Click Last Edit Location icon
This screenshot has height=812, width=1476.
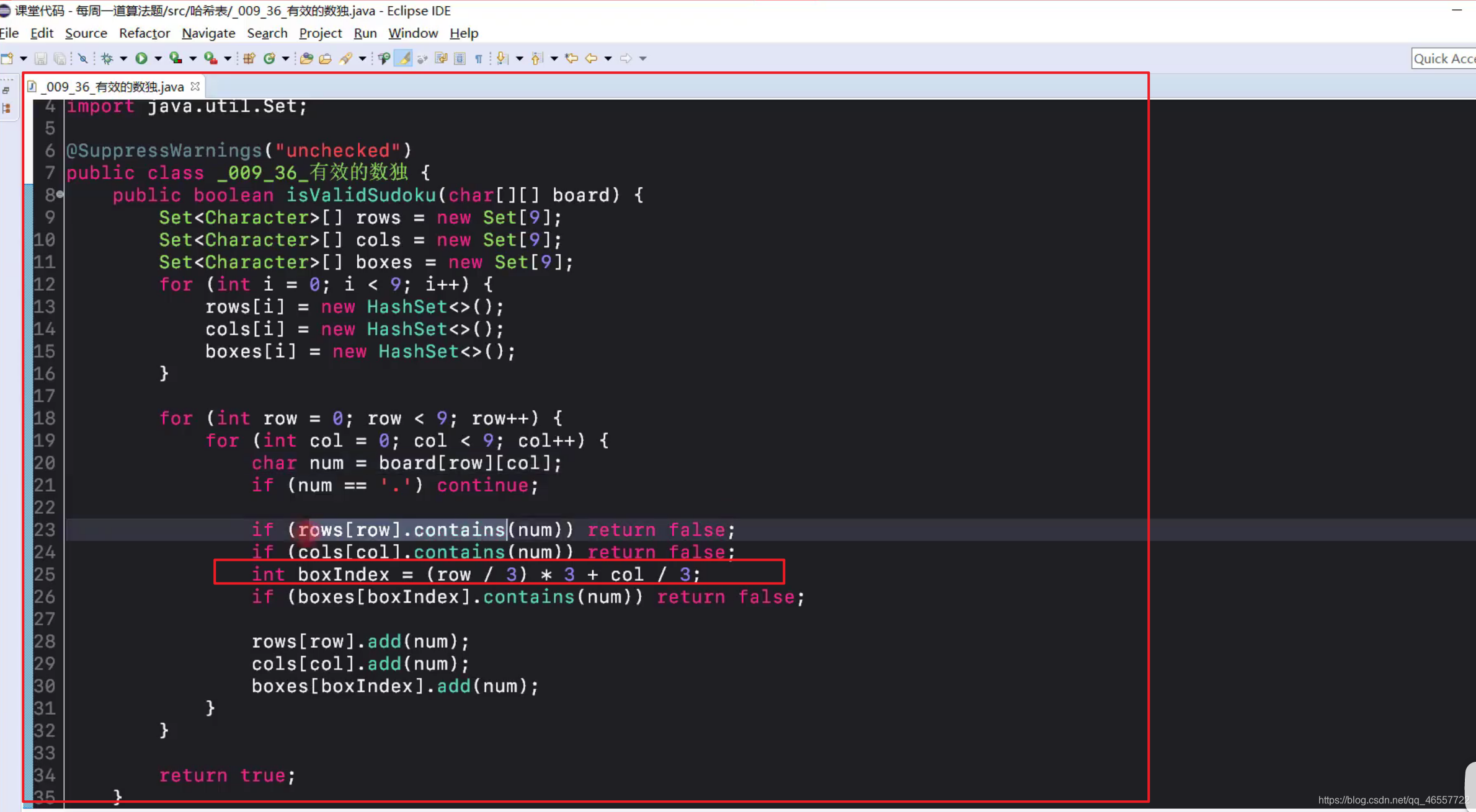click(572, 58)
